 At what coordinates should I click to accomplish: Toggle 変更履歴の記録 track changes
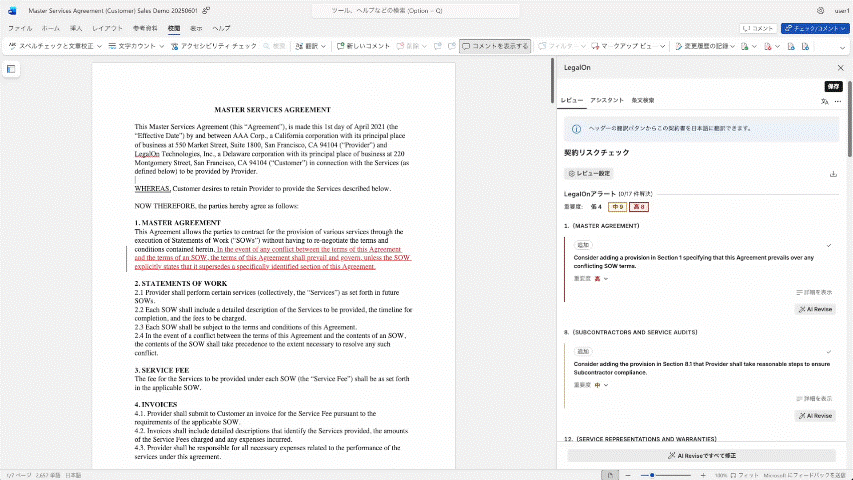pyautogui.click(x=701, y=46)
